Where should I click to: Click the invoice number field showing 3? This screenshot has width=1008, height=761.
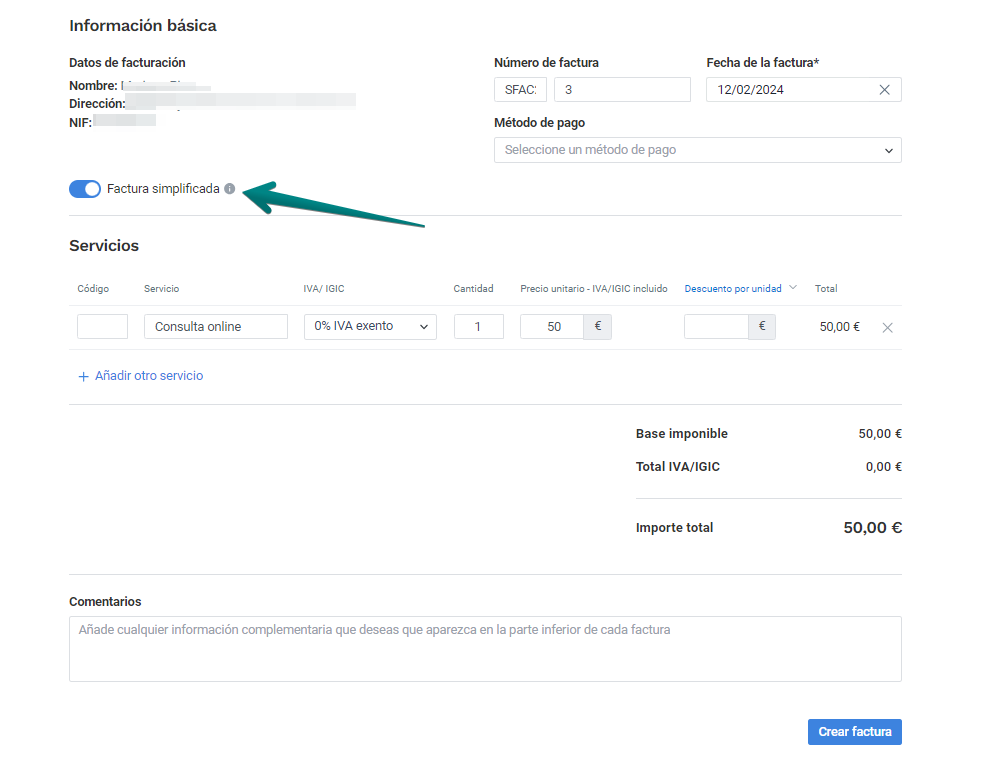tap(621, 90)
